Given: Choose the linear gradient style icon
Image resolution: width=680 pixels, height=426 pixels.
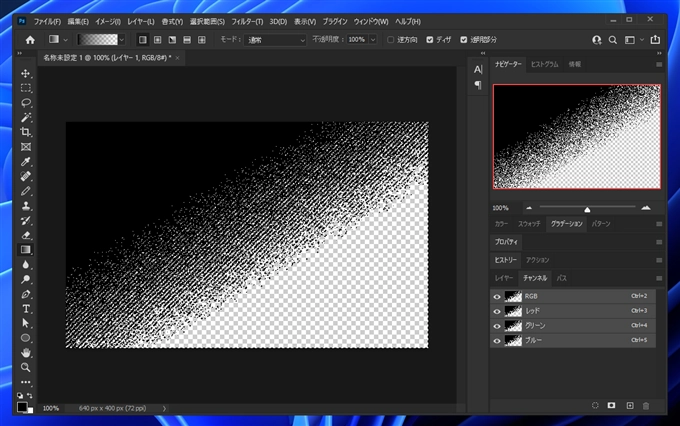Looking at the screenshot, I should [x=142, y=40].
